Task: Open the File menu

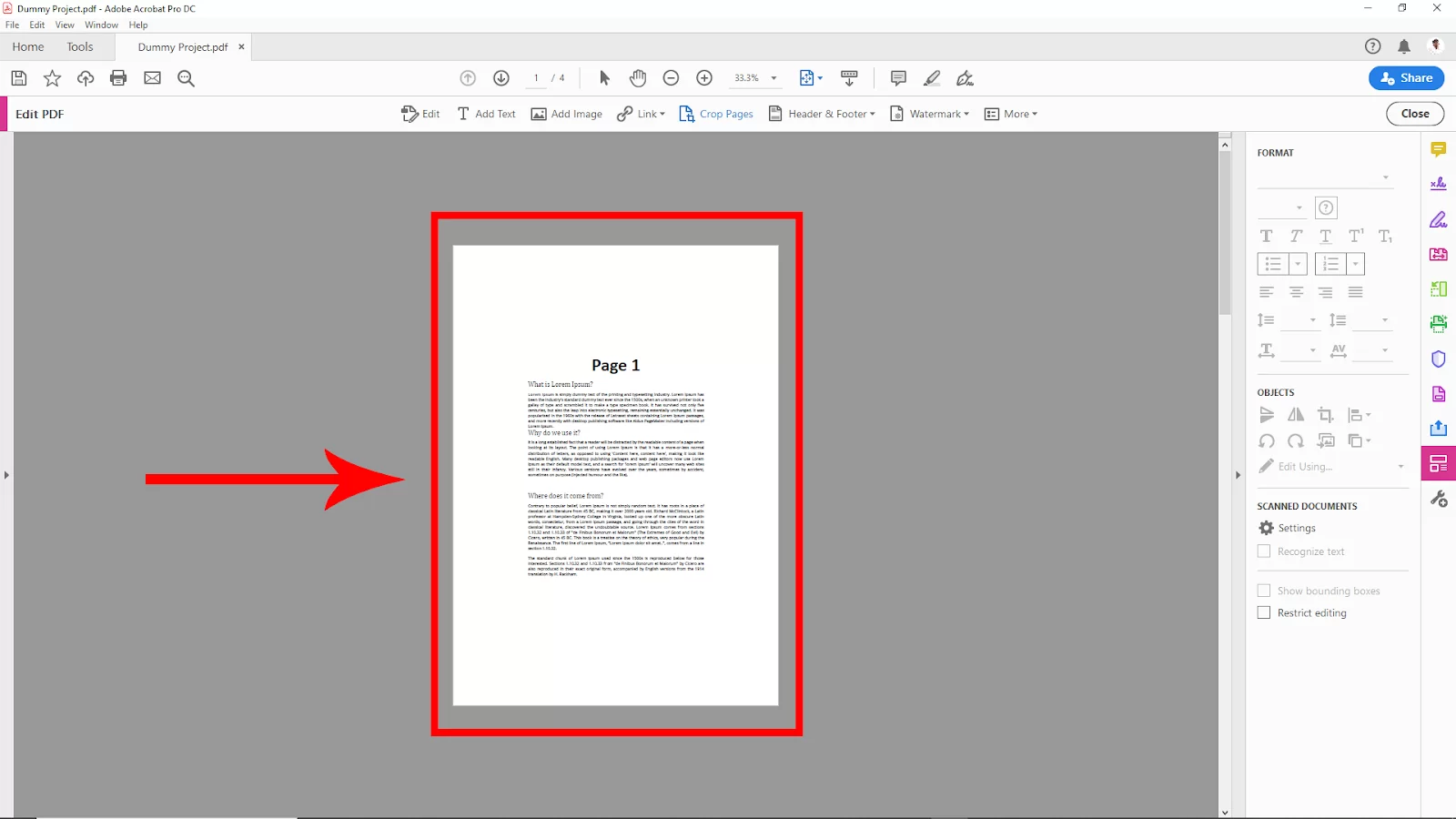Action: click(12, 25)
